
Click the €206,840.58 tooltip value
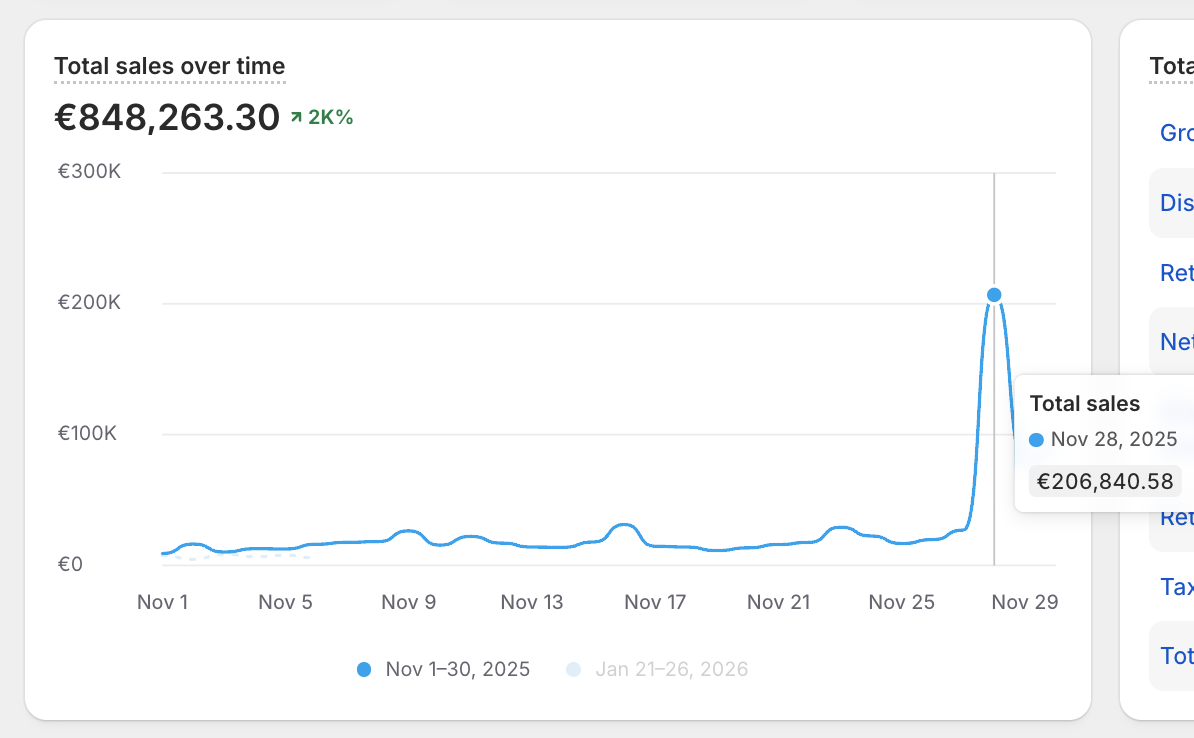(x=1104, y=481)
